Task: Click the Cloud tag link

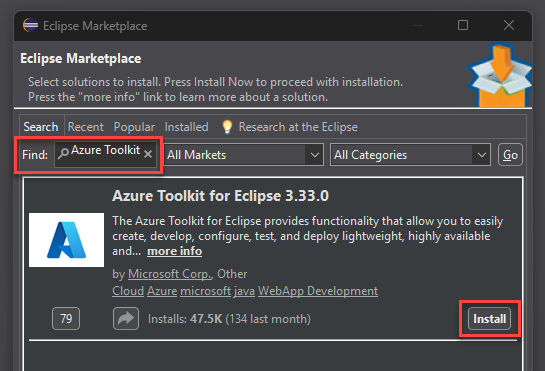Action: point(128,291)
